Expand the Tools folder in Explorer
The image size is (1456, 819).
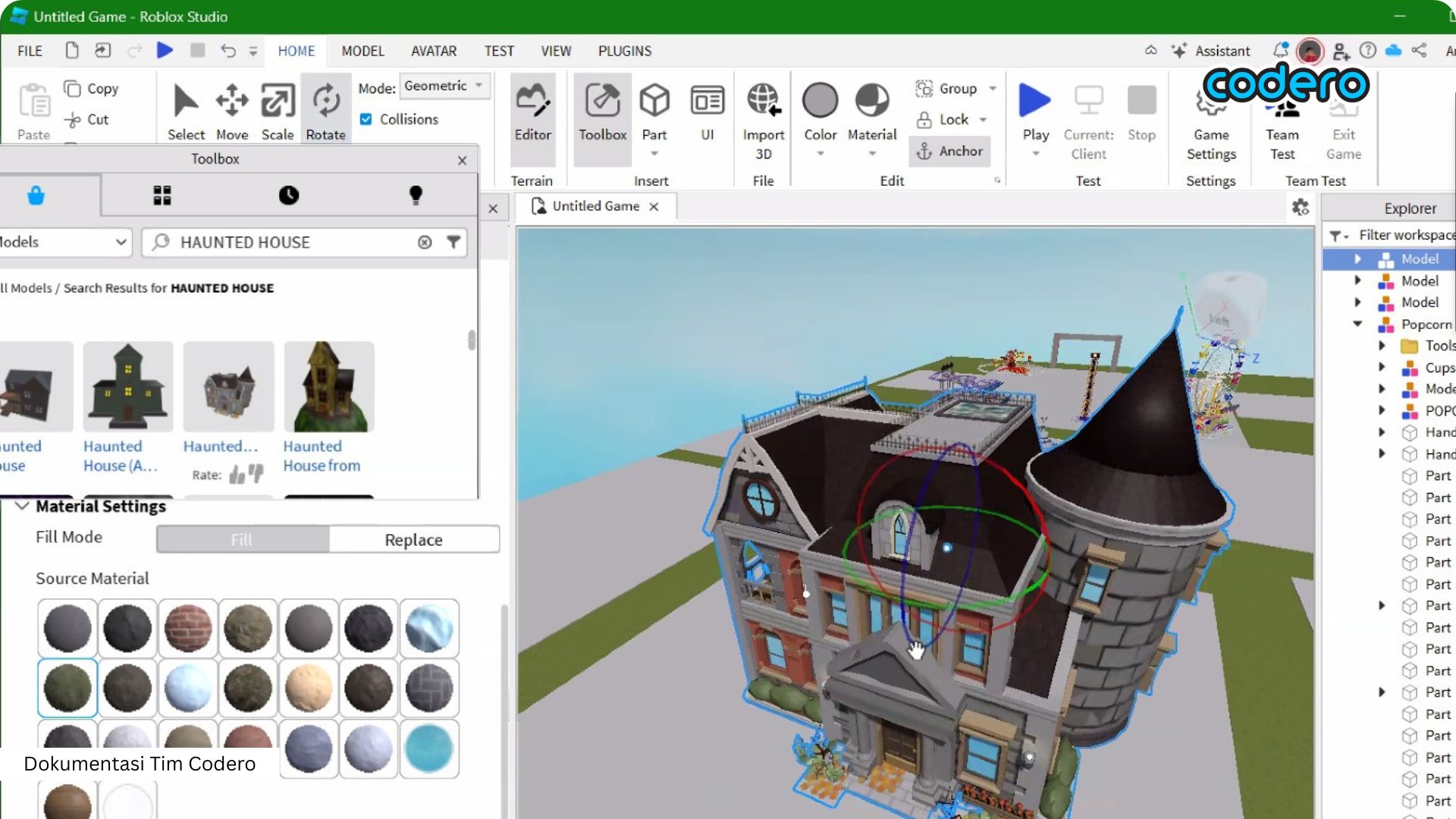1382,346
